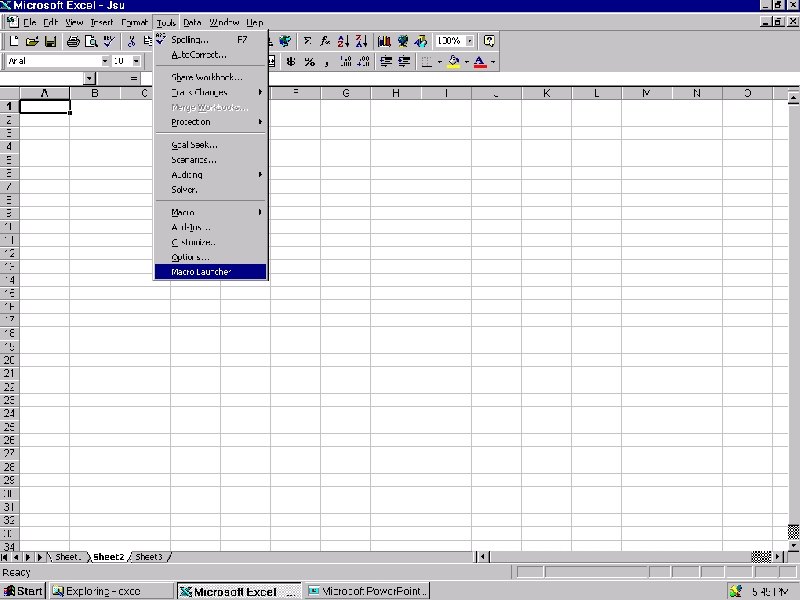Select column H header

pyautogui.click(x=396, y=93)
